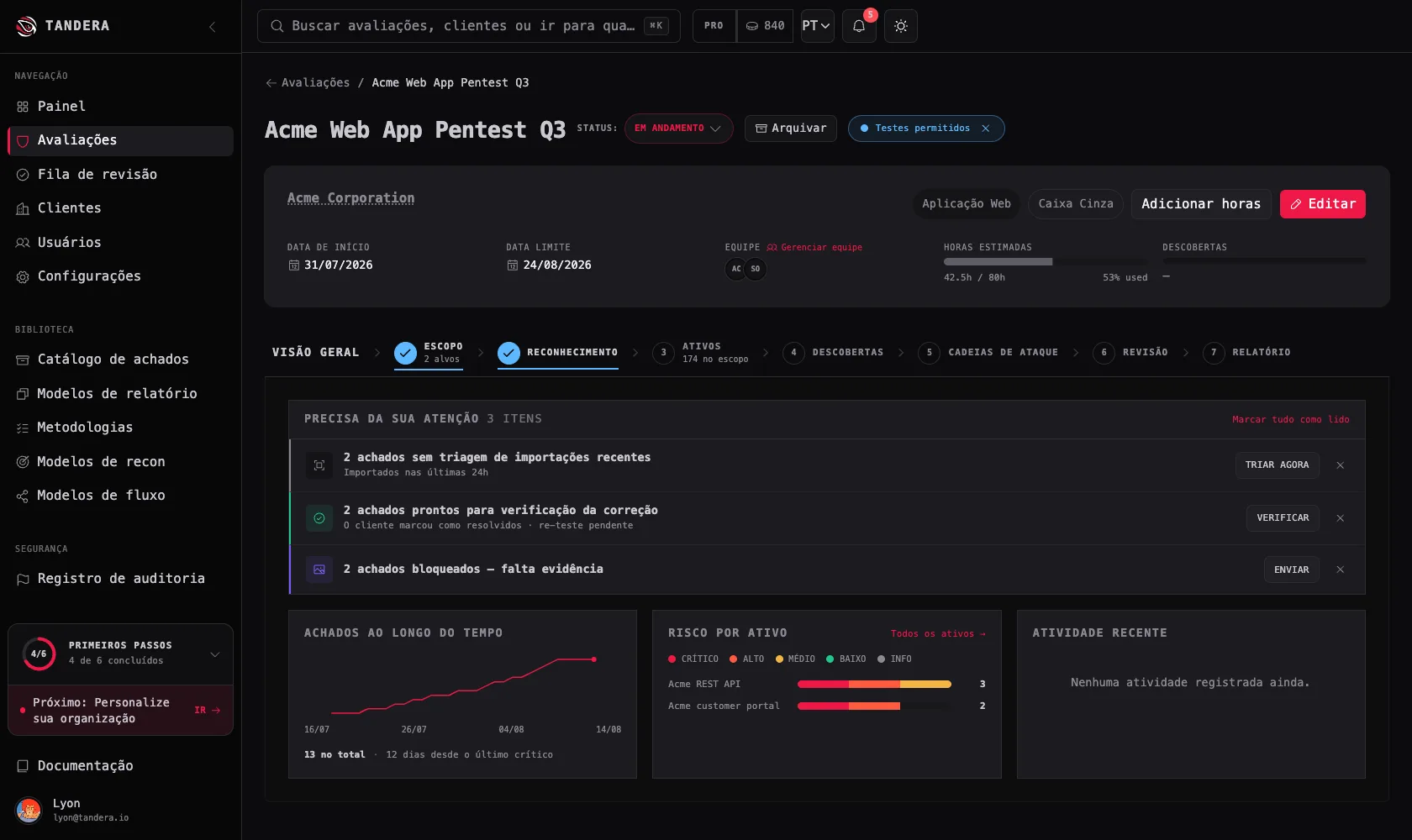1412x840 pixels.
Task: Open Usuários page
Action: pyautogui.click(x=120, y=243)
